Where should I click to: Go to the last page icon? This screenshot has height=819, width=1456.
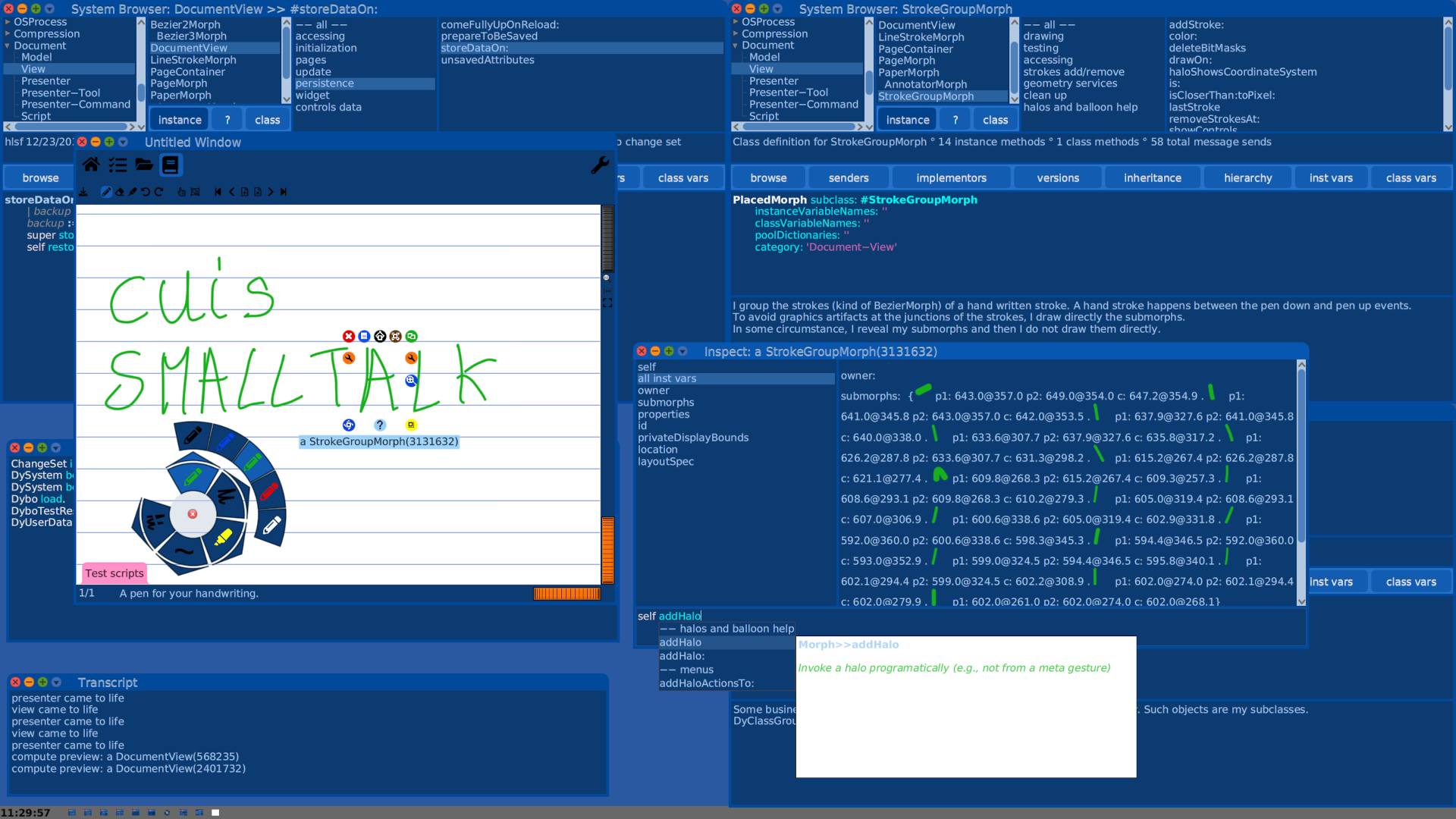pyautogui.click(x=283, y=192)
